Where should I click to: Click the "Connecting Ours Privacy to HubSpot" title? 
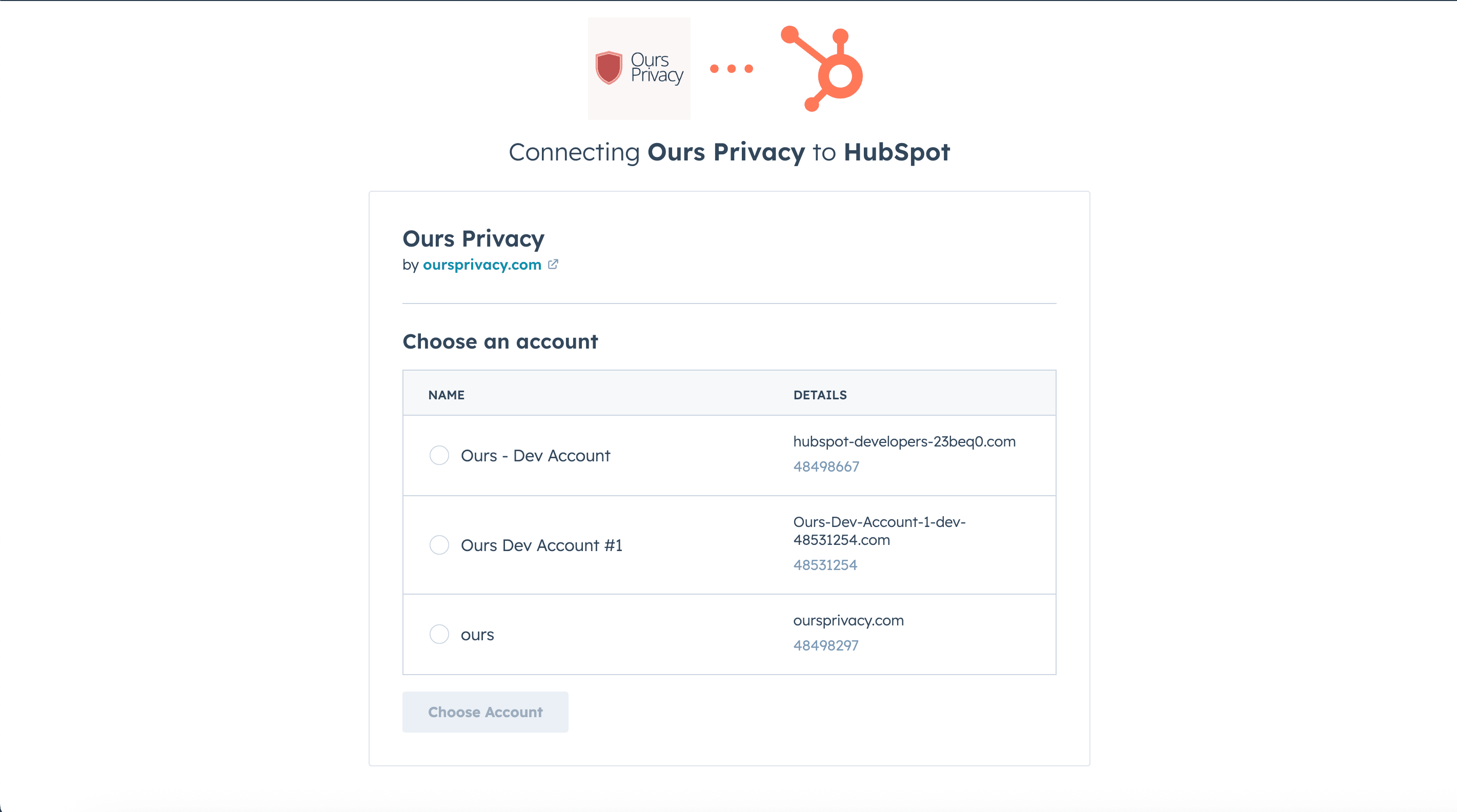pyautogui.click(x=729, y=152)
